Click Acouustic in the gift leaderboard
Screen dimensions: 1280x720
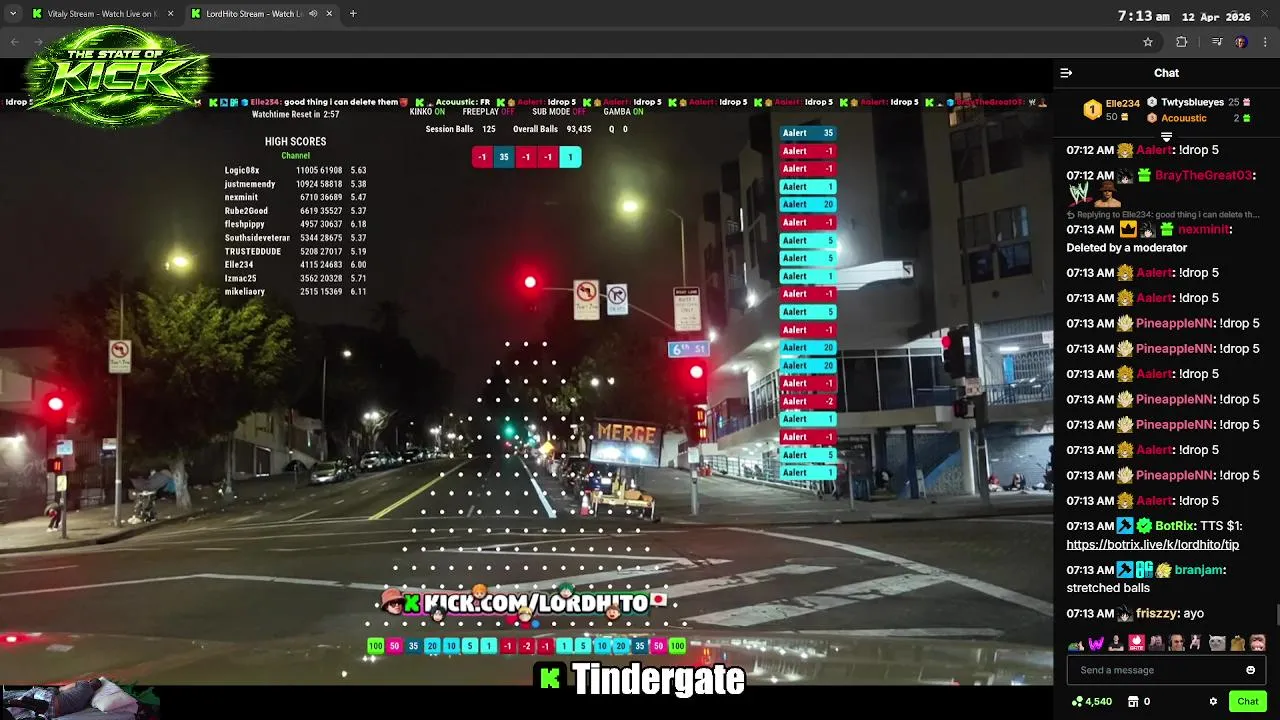[x=1184, y=118]
